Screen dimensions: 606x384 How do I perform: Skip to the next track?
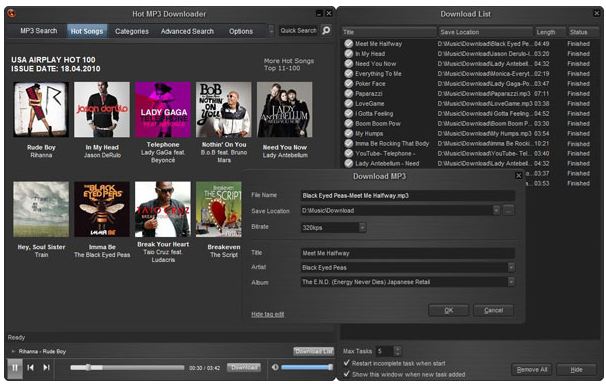pyautogui.click(x=46, y=367)
